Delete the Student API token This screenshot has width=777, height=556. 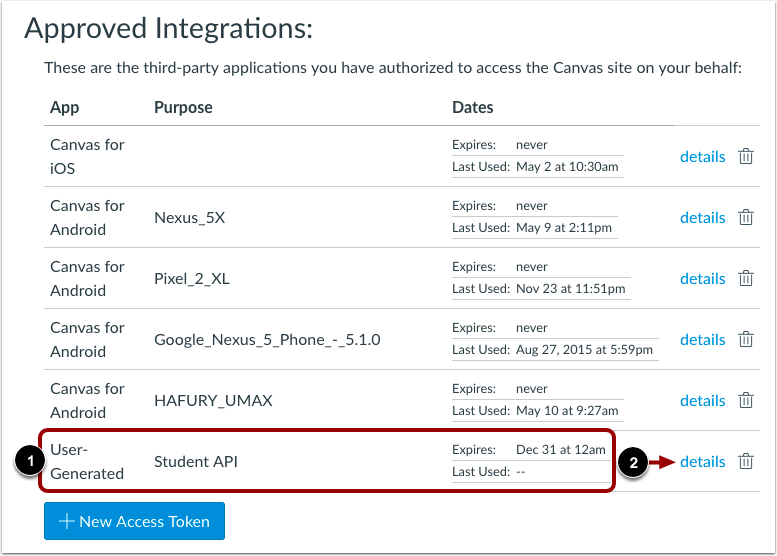point(746,461)
